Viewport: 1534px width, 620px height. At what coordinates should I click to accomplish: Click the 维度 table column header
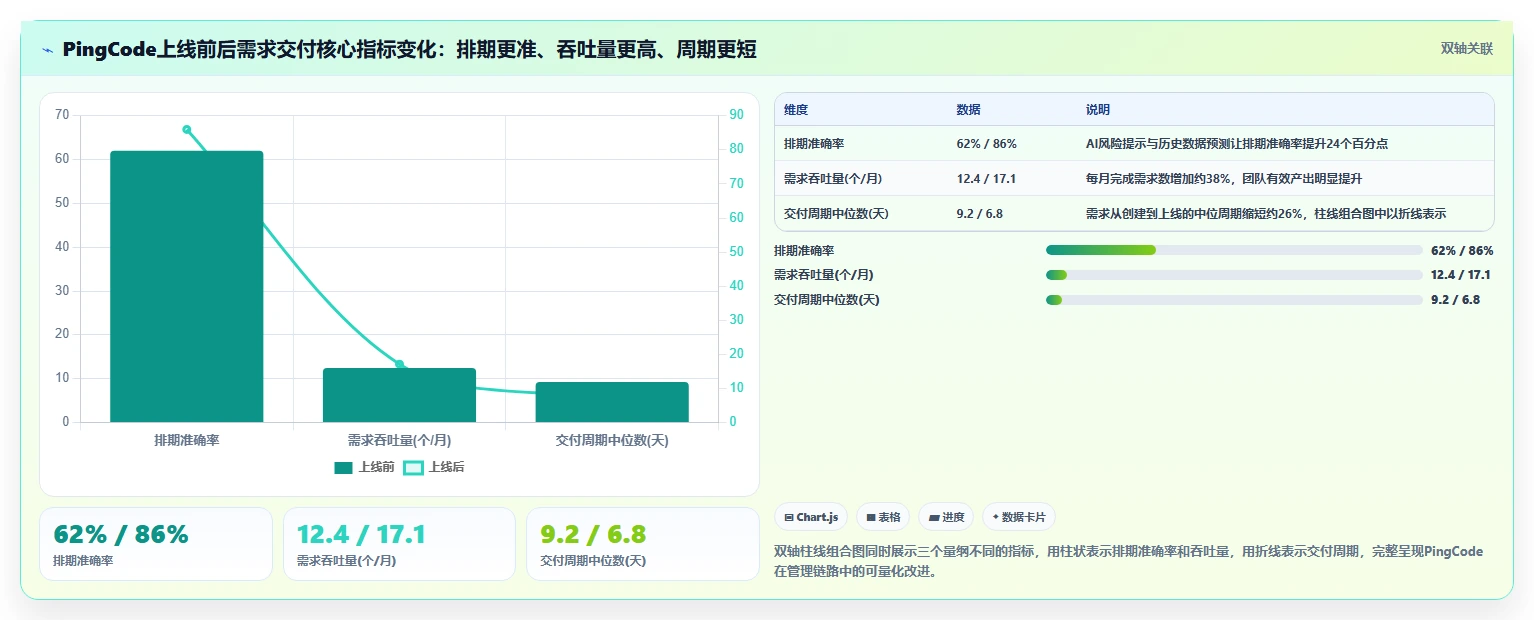796,110
